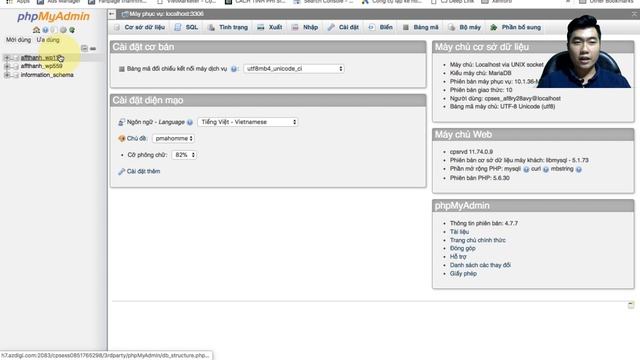This screenshot has width=640, height=360.
Task: Collapse all navigation tree items icon
Action: coord(84,48)
